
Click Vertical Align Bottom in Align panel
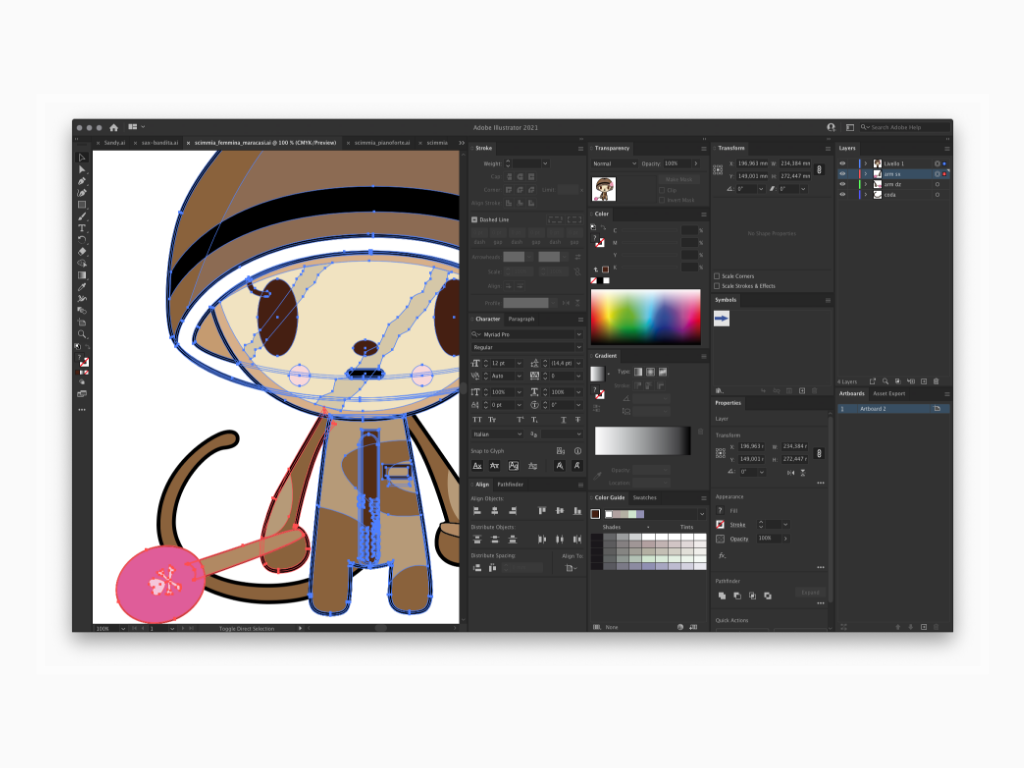pos(577,511)
